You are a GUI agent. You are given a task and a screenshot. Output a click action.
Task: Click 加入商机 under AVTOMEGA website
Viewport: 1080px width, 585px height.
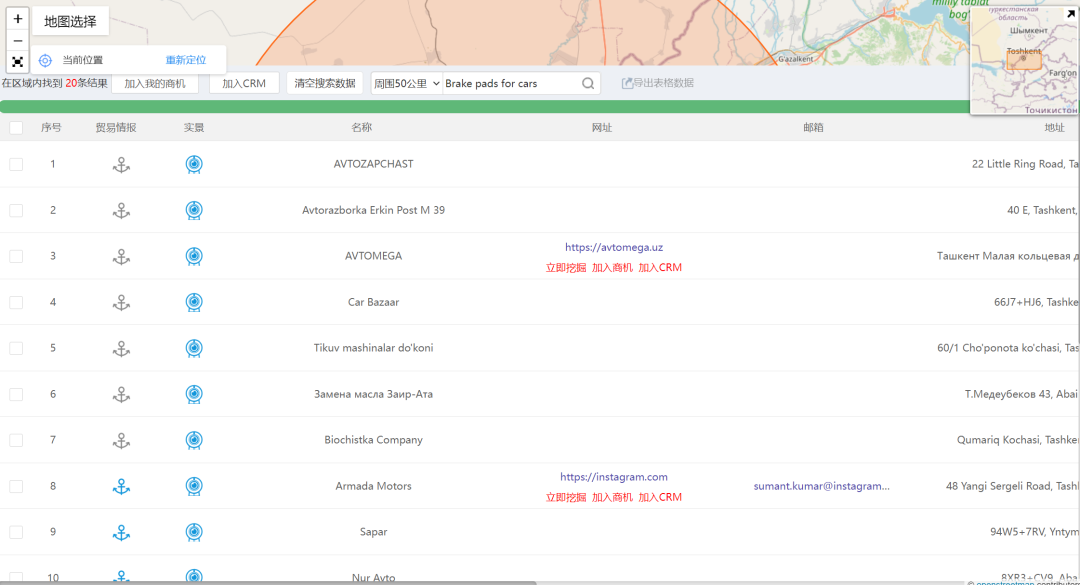coord(612,267)
